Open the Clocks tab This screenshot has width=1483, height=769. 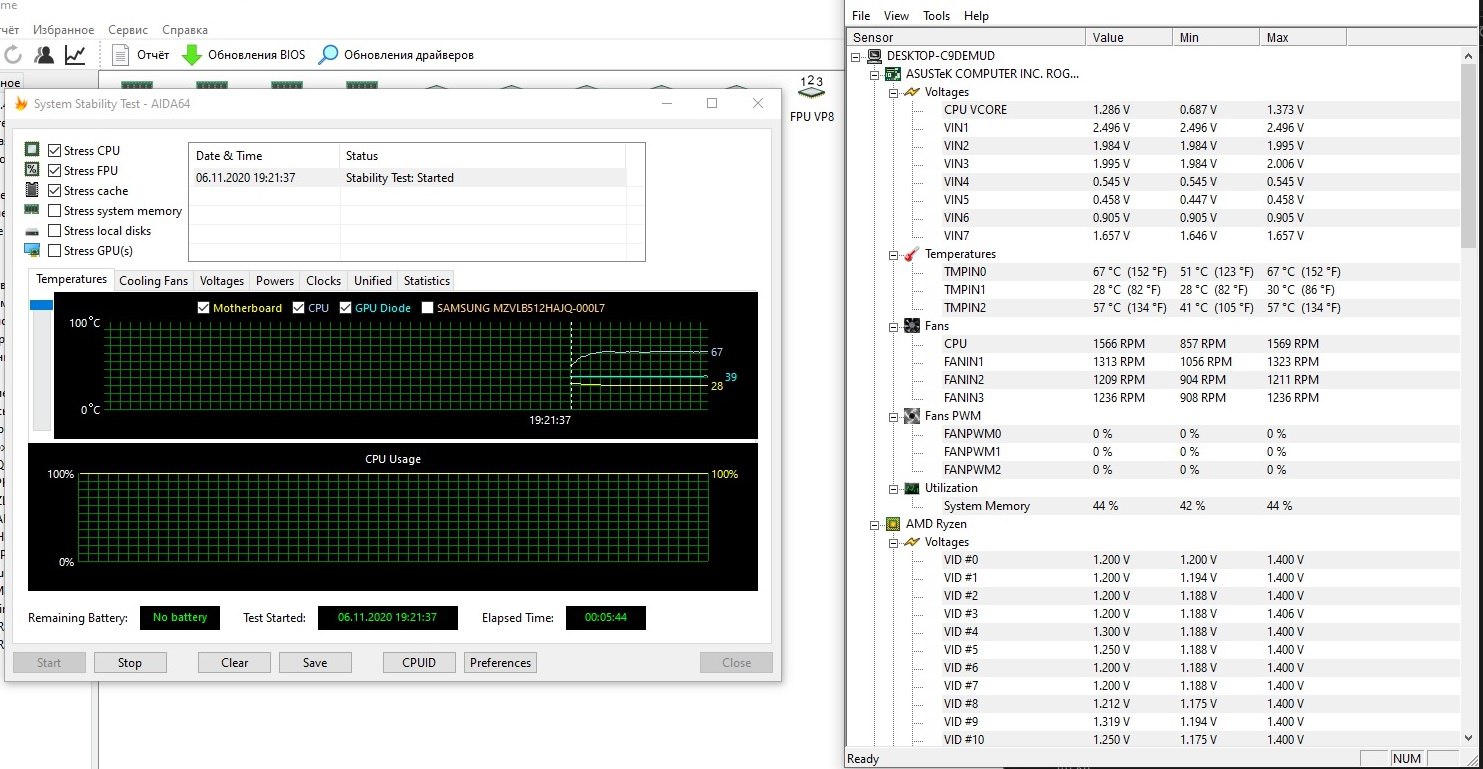(324, 281)
